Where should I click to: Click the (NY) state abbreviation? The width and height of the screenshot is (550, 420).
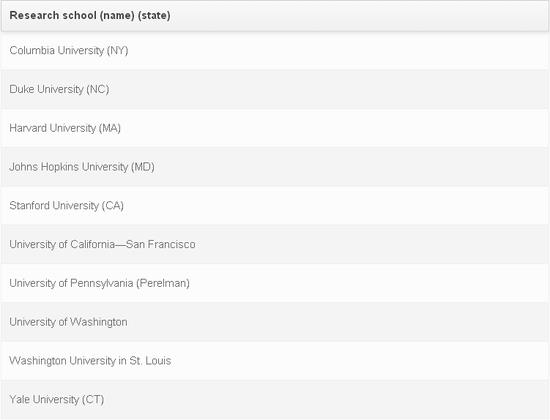pyautogui.click(x=118, y=51)
